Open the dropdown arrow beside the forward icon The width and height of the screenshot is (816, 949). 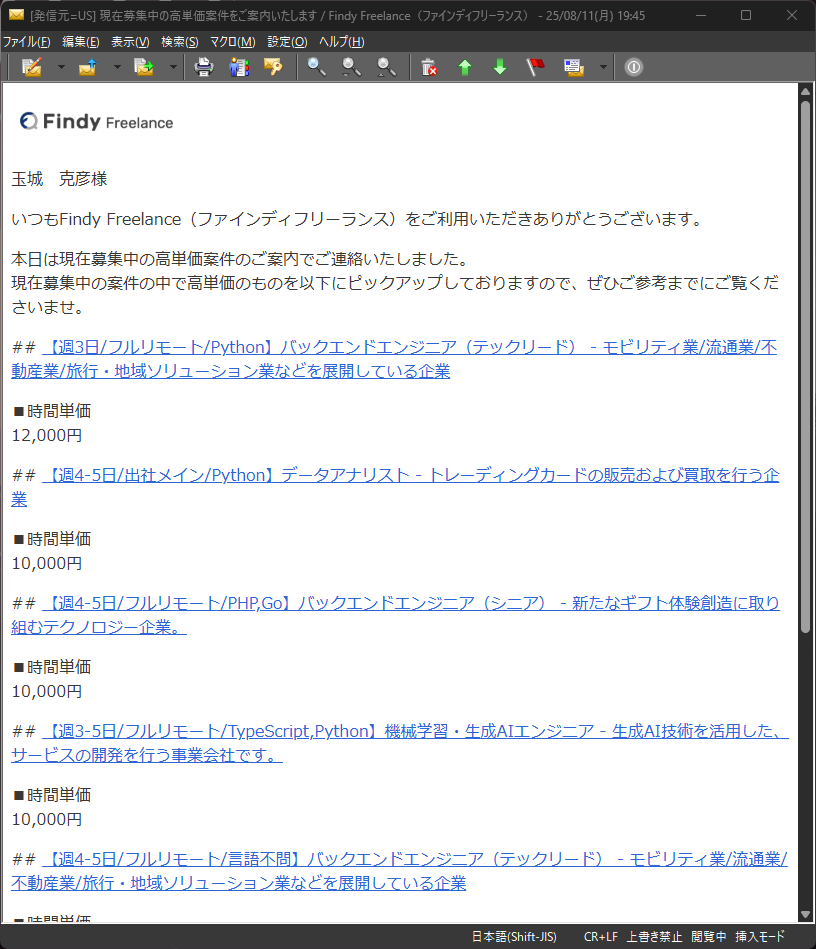click(x=173, y=67)
